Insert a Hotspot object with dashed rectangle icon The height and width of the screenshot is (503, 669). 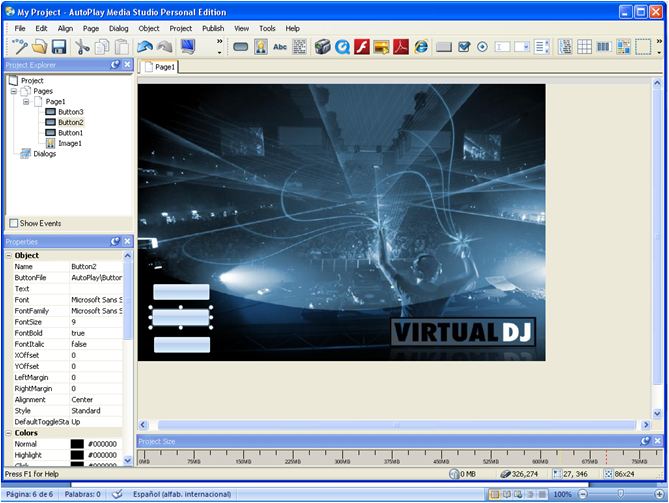point(643,47)
